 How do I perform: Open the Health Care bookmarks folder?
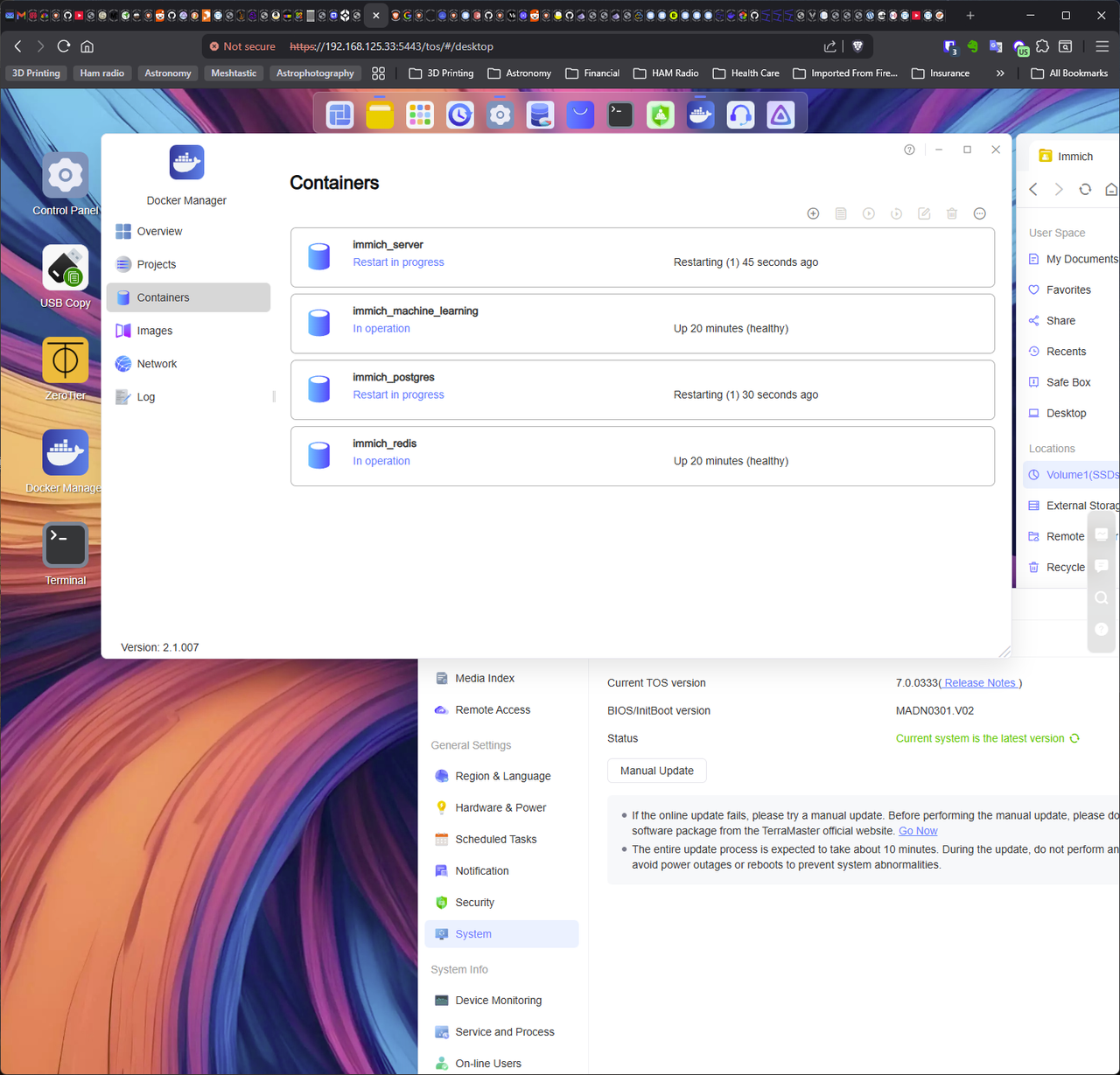point(745,73)
